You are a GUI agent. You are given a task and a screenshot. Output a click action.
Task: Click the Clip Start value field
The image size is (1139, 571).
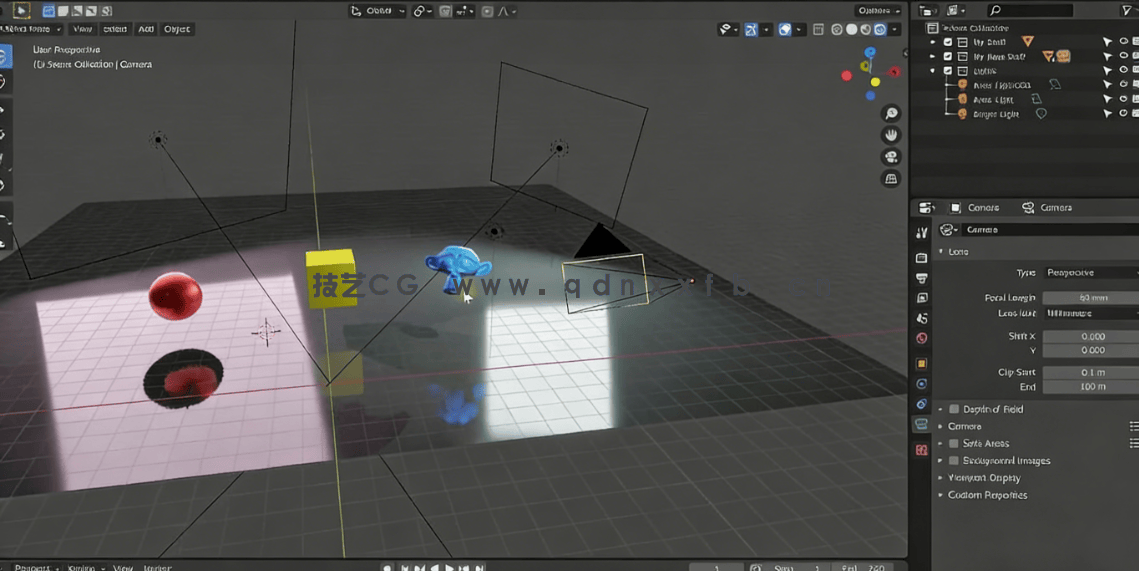[x=1090, y=372]
